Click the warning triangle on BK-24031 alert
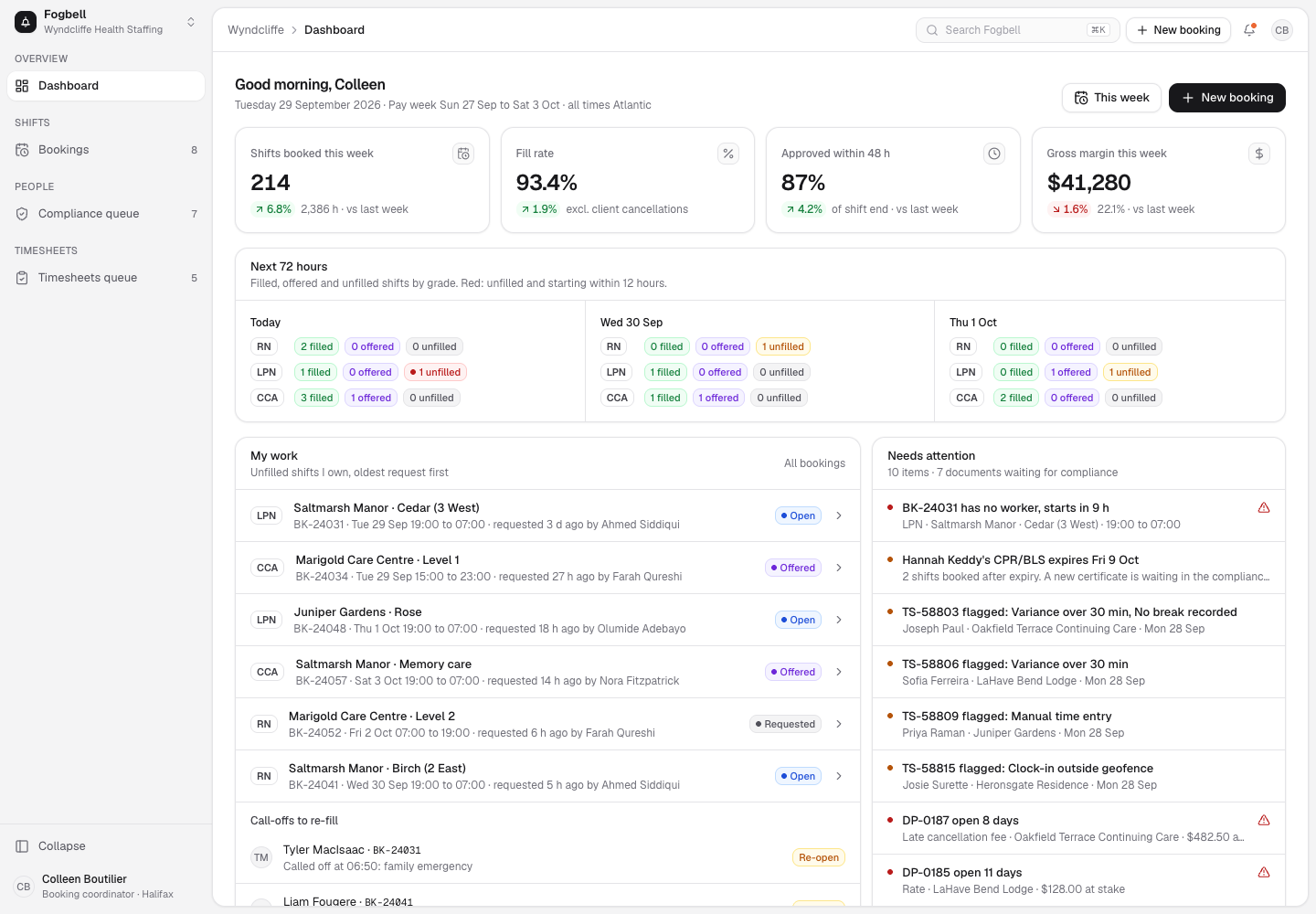This screenshot has height=914, width=1316. [x=1264, y=507]
